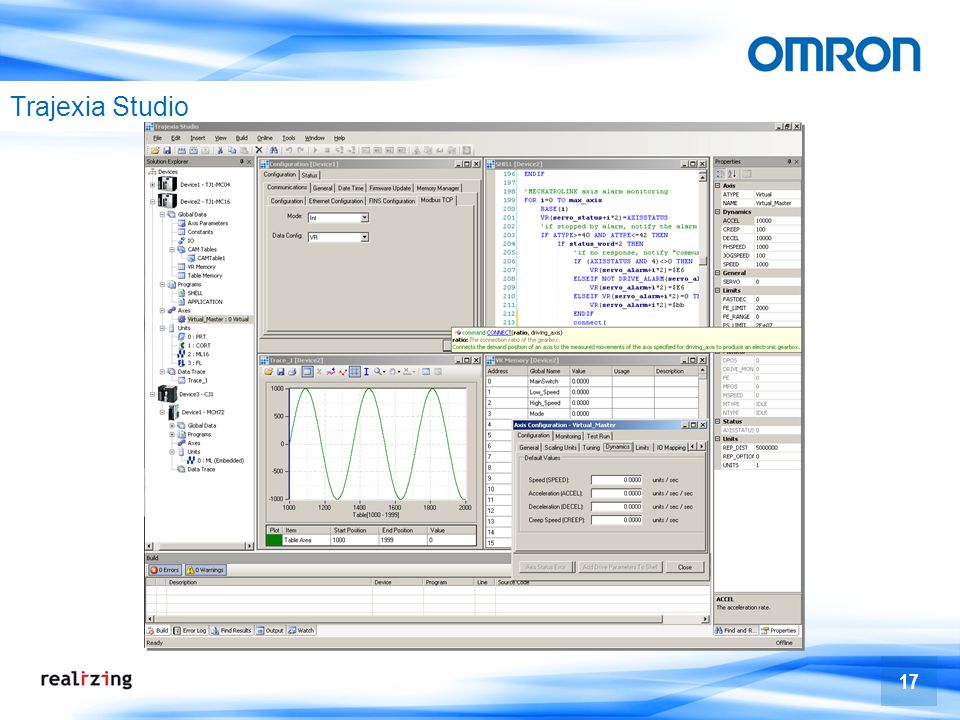Viewport: 960px width, 720px height.
Task: Expand Device1 - TJ1-MC04 node
Action: click(153, 184)
